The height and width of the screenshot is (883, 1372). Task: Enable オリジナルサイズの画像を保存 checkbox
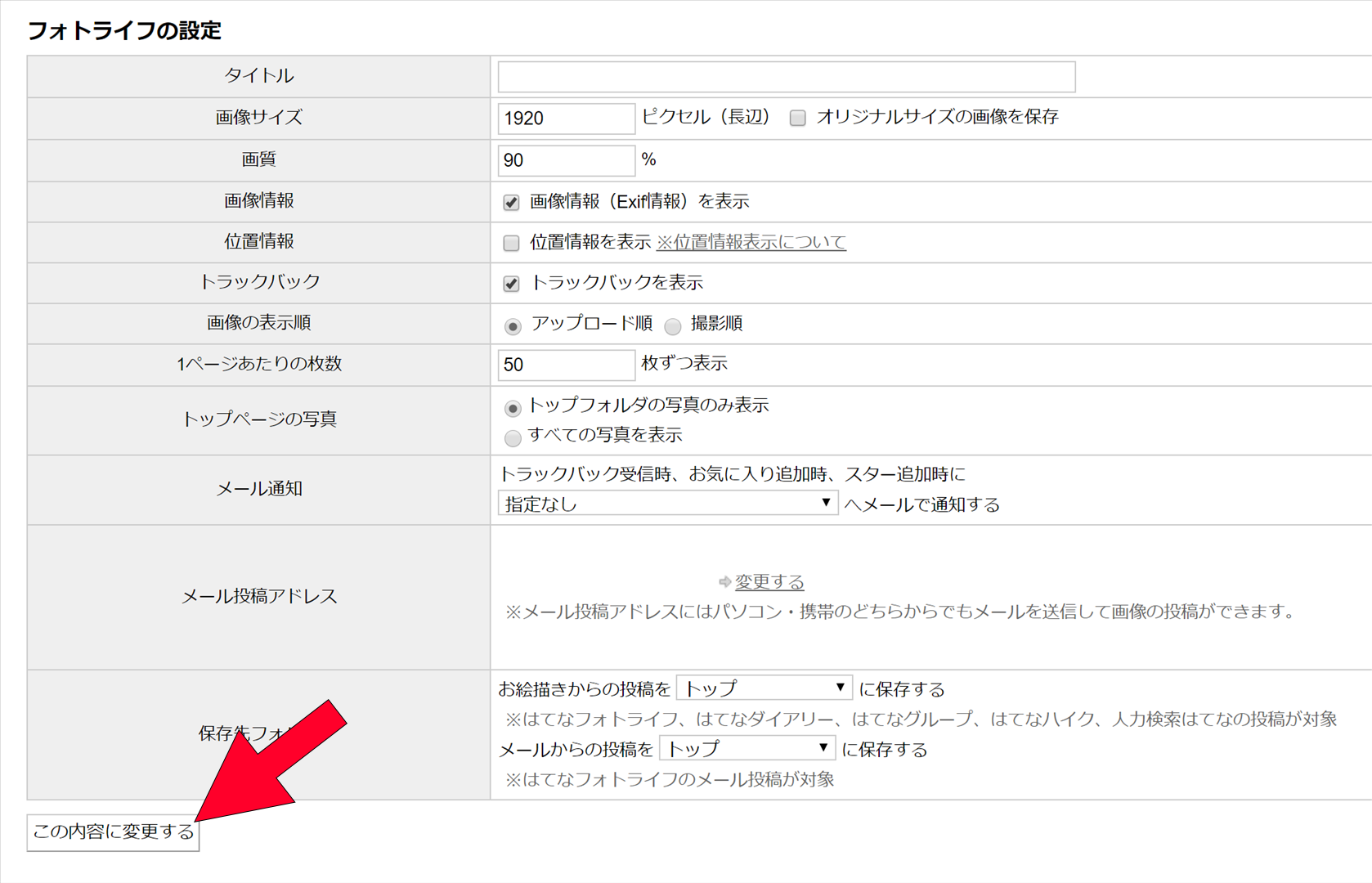tap(798, 119)
